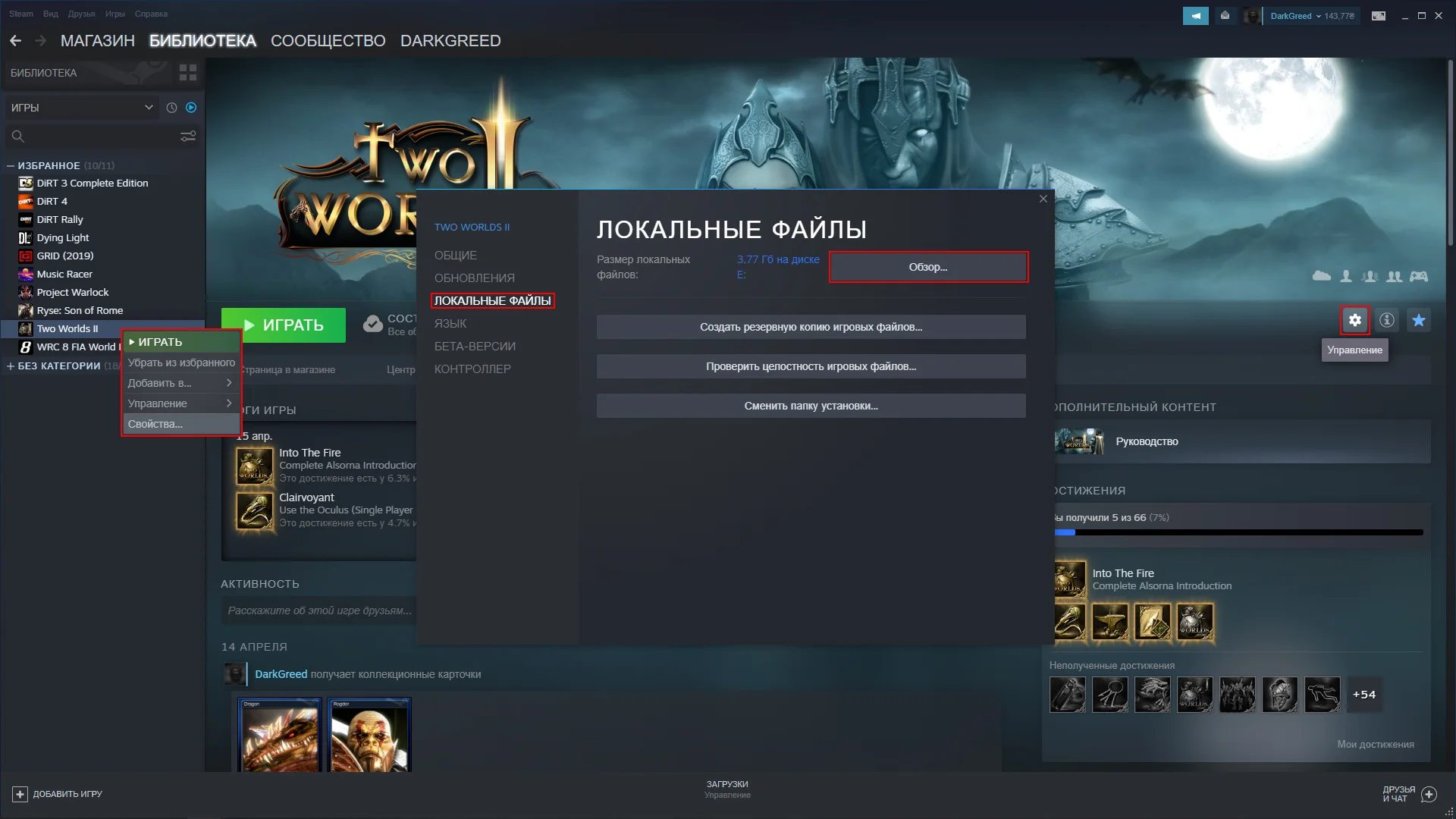Sort by recent using the clock icon
Viewport: 1456px width, 819px height.
click(x=171, y=108)
